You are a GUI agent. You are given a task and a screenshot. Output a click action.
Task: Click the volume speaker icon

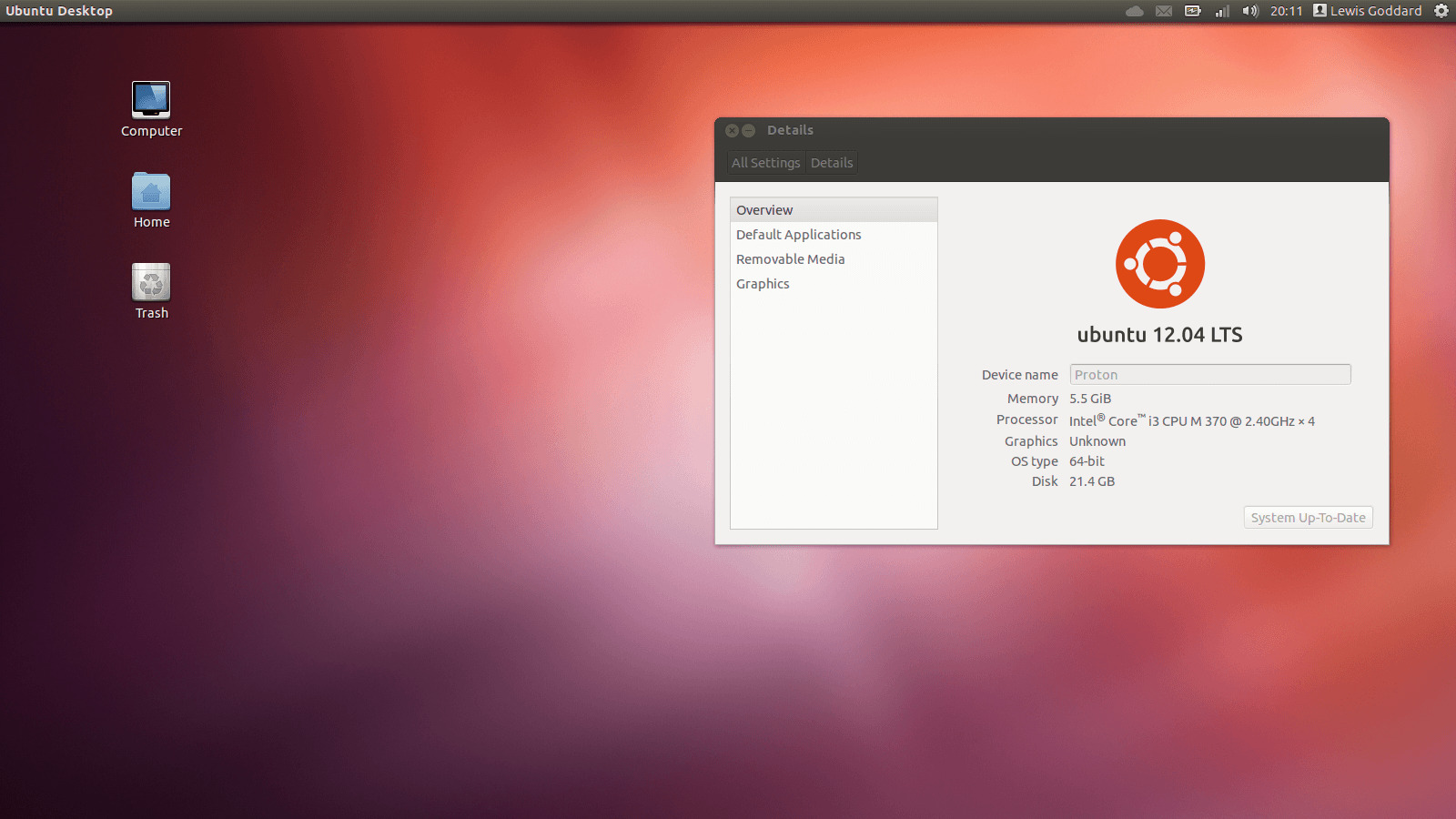pos(1250,11)
